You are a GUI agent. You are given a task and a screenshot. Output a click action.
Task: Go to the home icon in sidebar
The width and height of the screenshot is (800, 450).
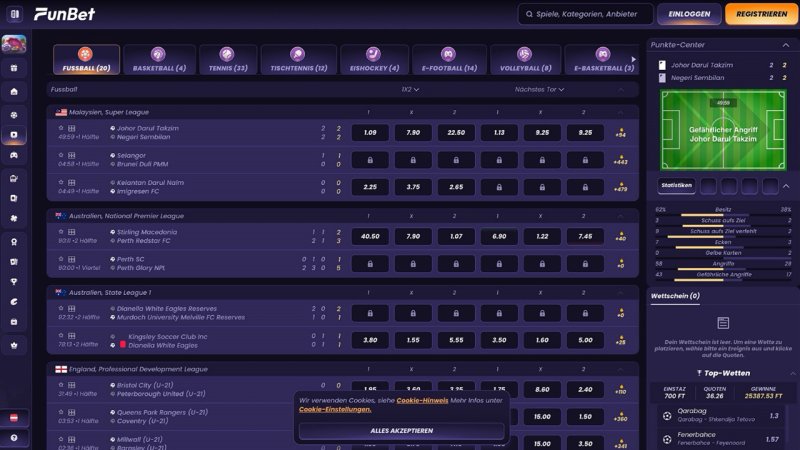click(x=14, y=91)
